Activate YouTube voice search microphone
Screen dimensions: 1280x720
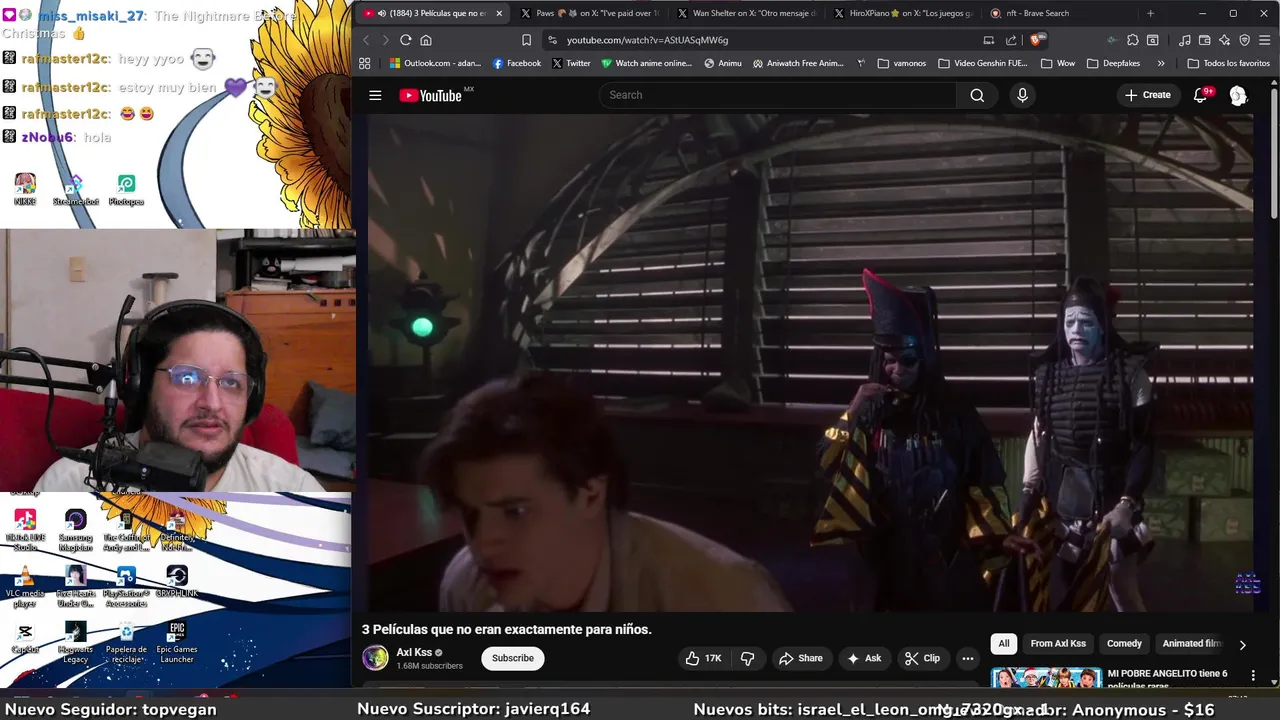[1022, 95]
